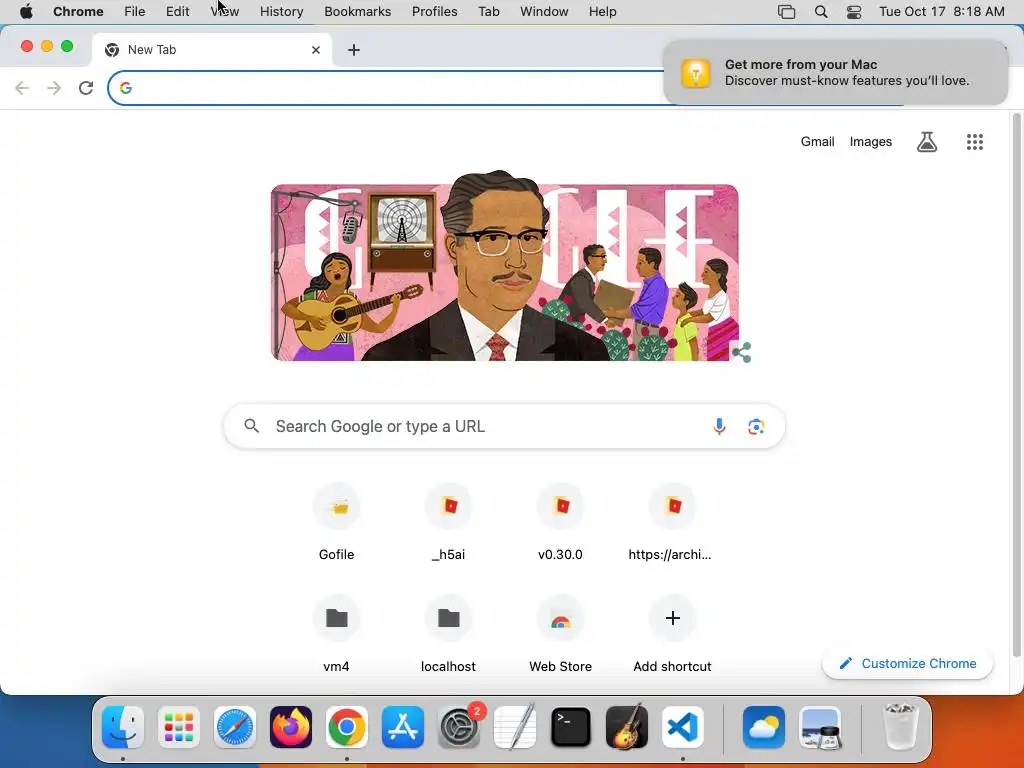Open the Window menu
Screen dimensions: 1024x768
click(544, 12)
